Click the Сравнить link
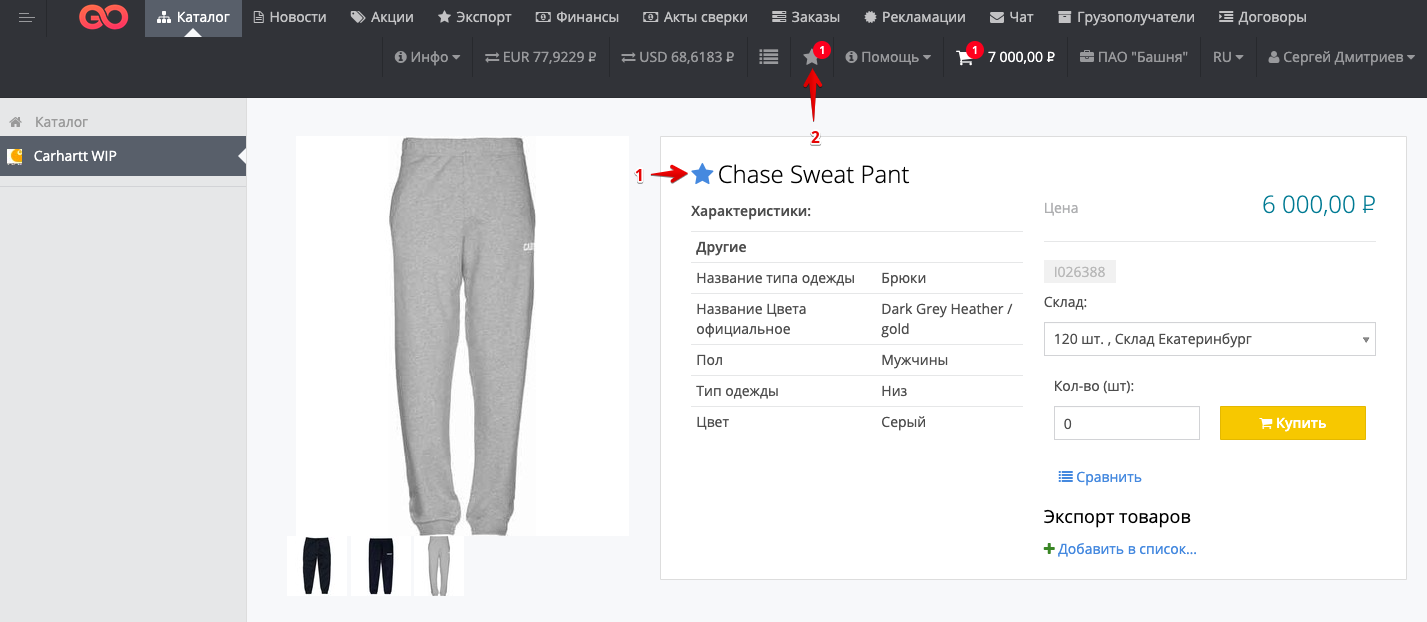 pos(1100,477)
